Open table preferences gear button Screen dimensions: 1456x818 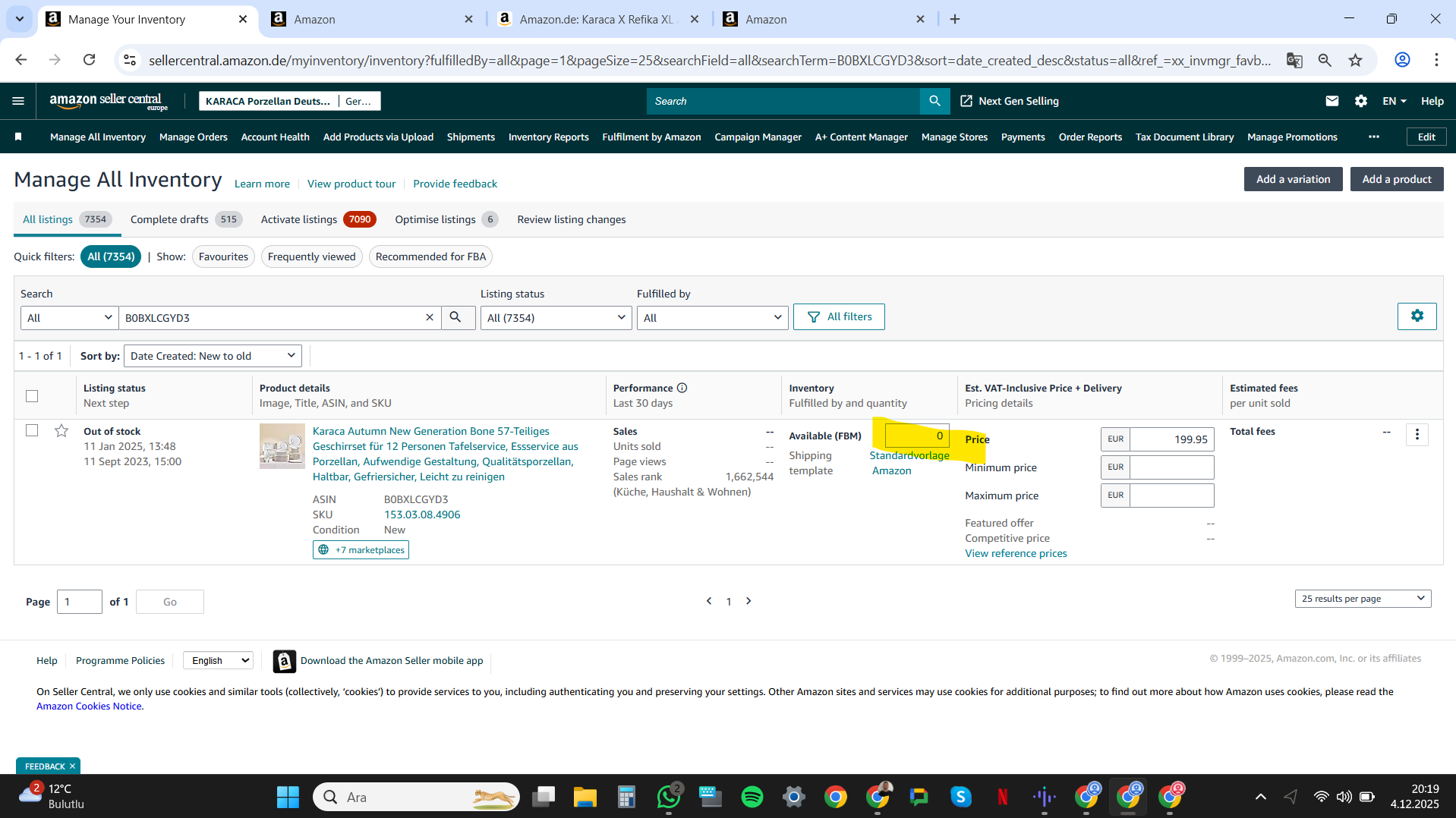pyautogui.click(x=1417, y=316)
